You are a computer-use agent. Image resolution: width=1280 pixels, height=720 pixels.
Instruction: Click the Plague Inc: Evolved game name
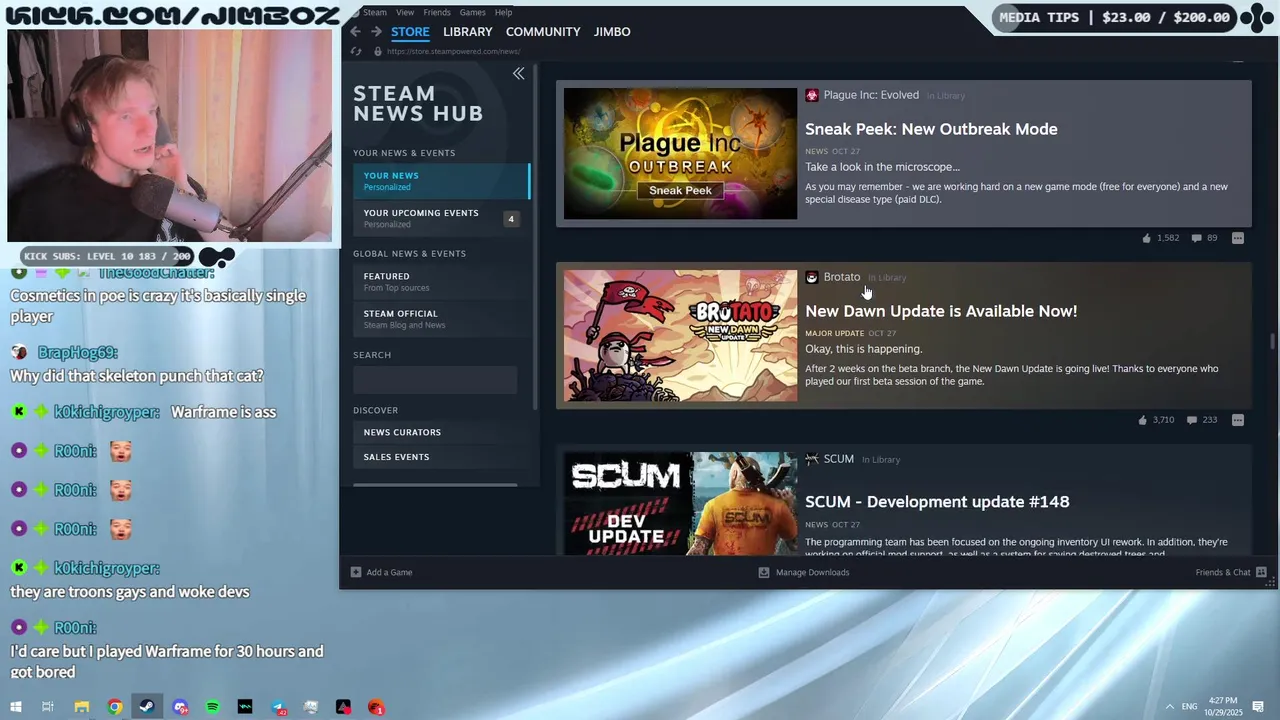click(871, 95)
